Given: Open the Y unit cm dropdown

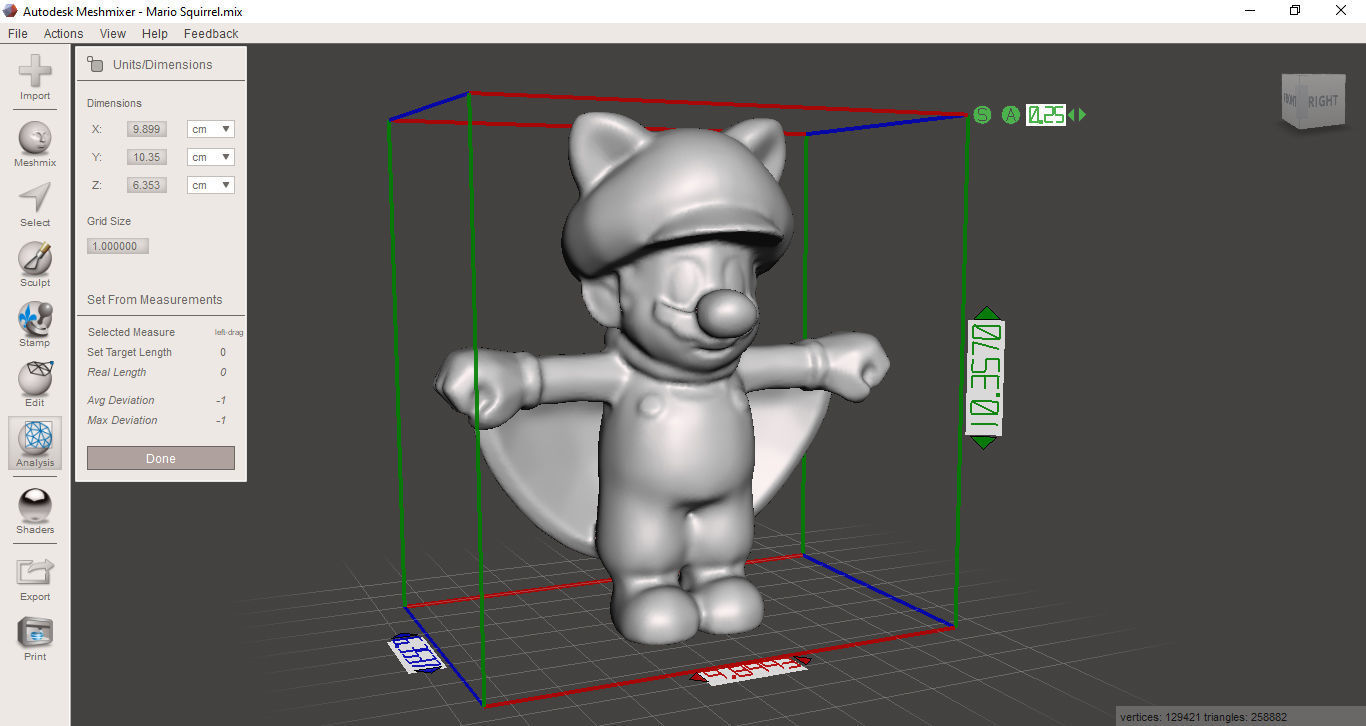Looking at the screenshot, I should click(x=211, y=157).
